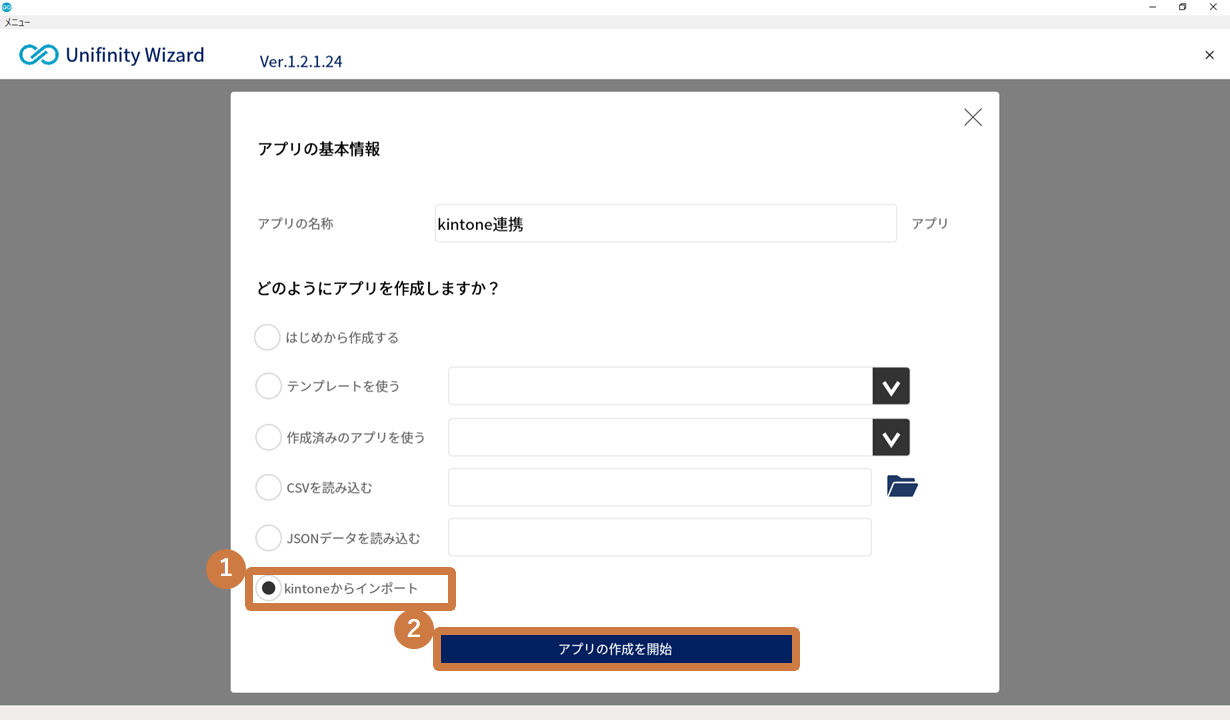This screenshot has height=720, width=1230.
Task: Close the app basic info dialog
Action: coord(972,118)
